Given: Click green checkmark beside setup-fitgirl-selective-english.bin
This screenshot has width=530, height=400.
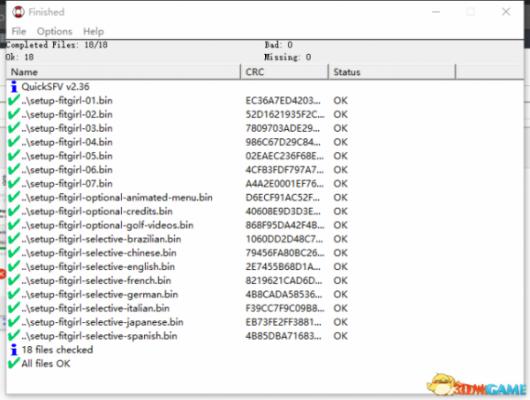Looking at the screenshot, I should pyautogui.click(x=14, y=267).
